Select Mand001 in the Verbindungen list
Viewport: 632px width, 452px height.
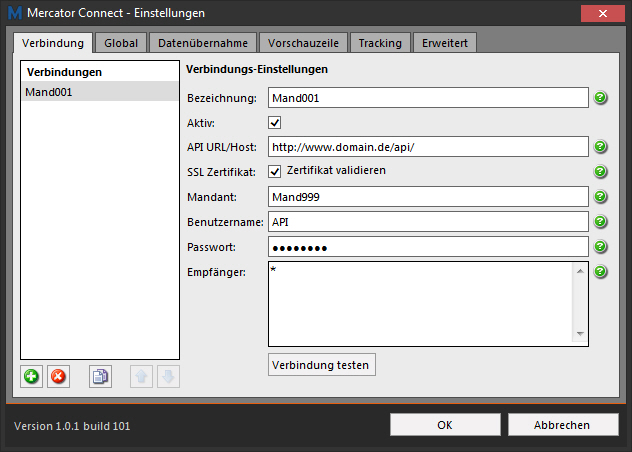(100, 92)
